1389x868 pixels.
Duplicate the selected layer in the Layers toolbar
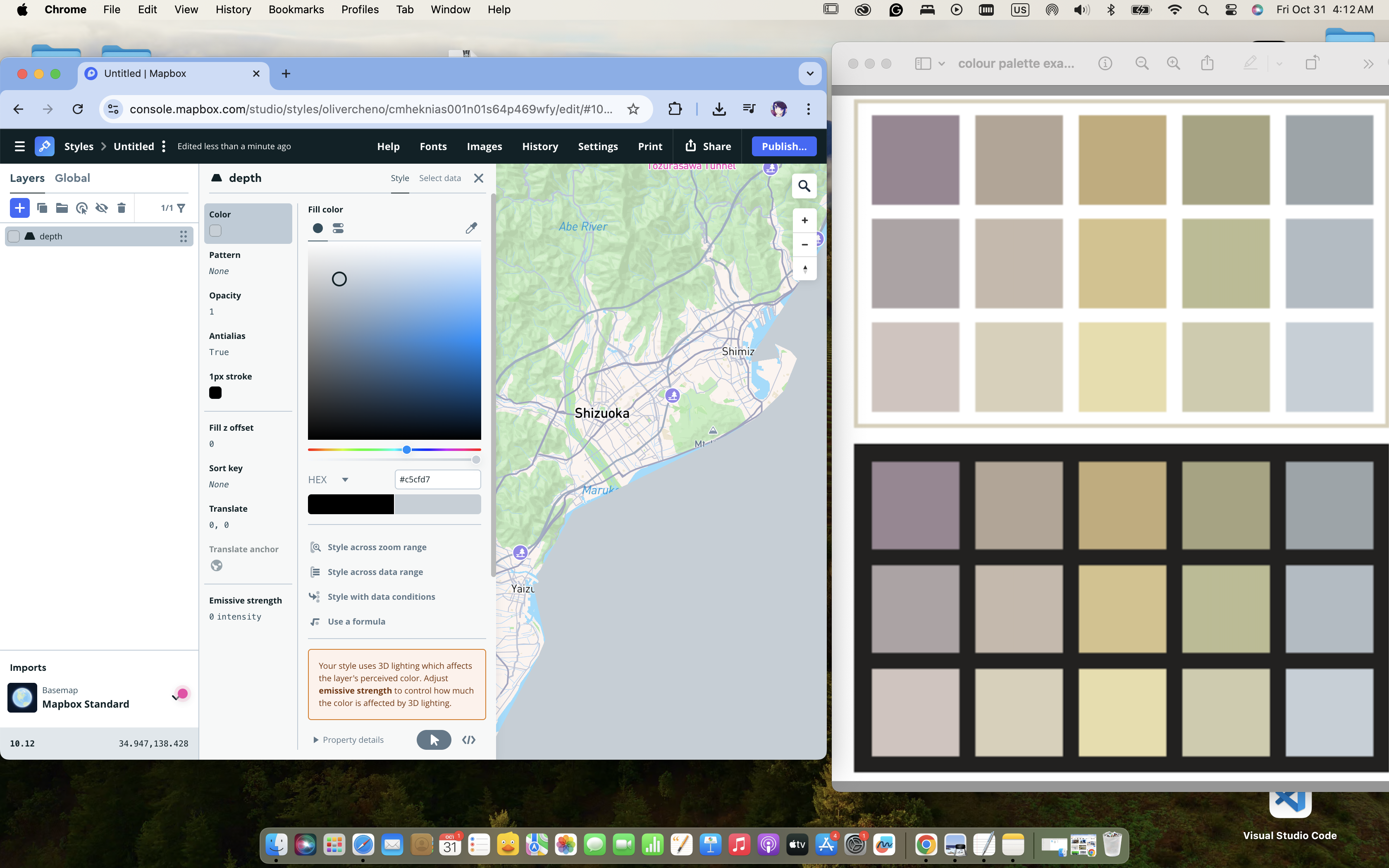[42, 208]
